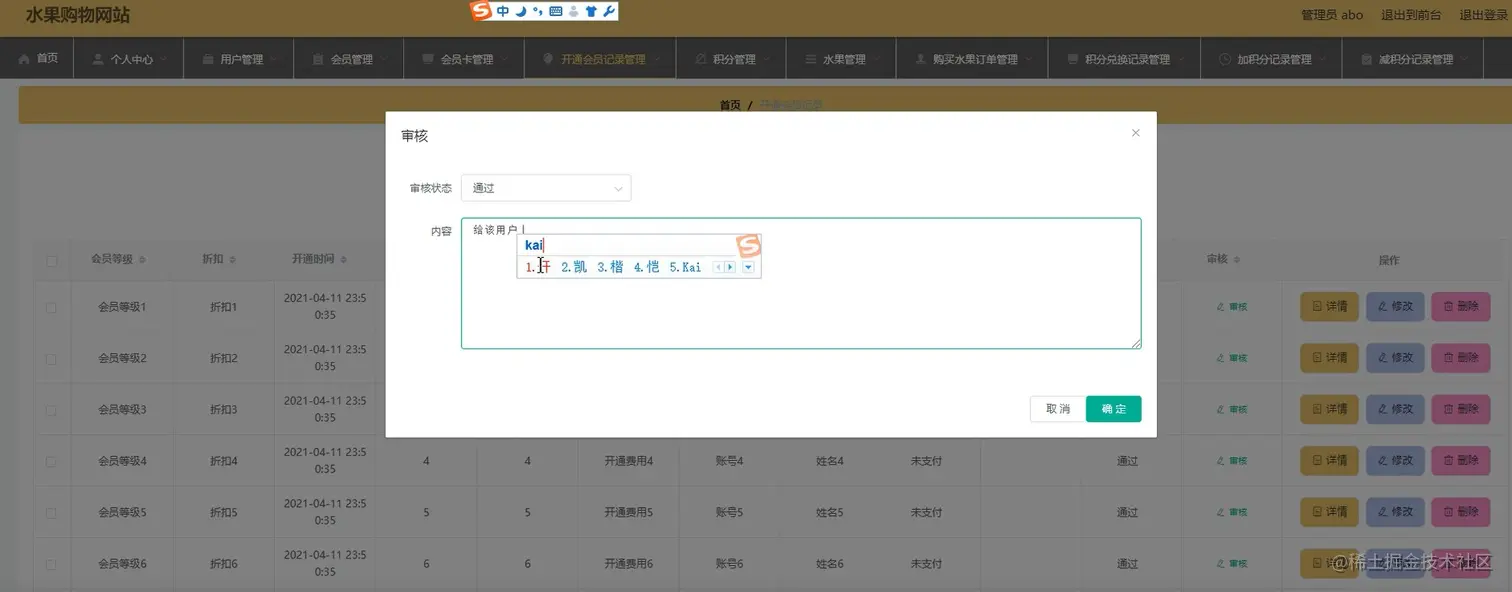The image size is (1512, 592).
Task: Click 删除 button for 会员等级3 row
Action: 1461,409
